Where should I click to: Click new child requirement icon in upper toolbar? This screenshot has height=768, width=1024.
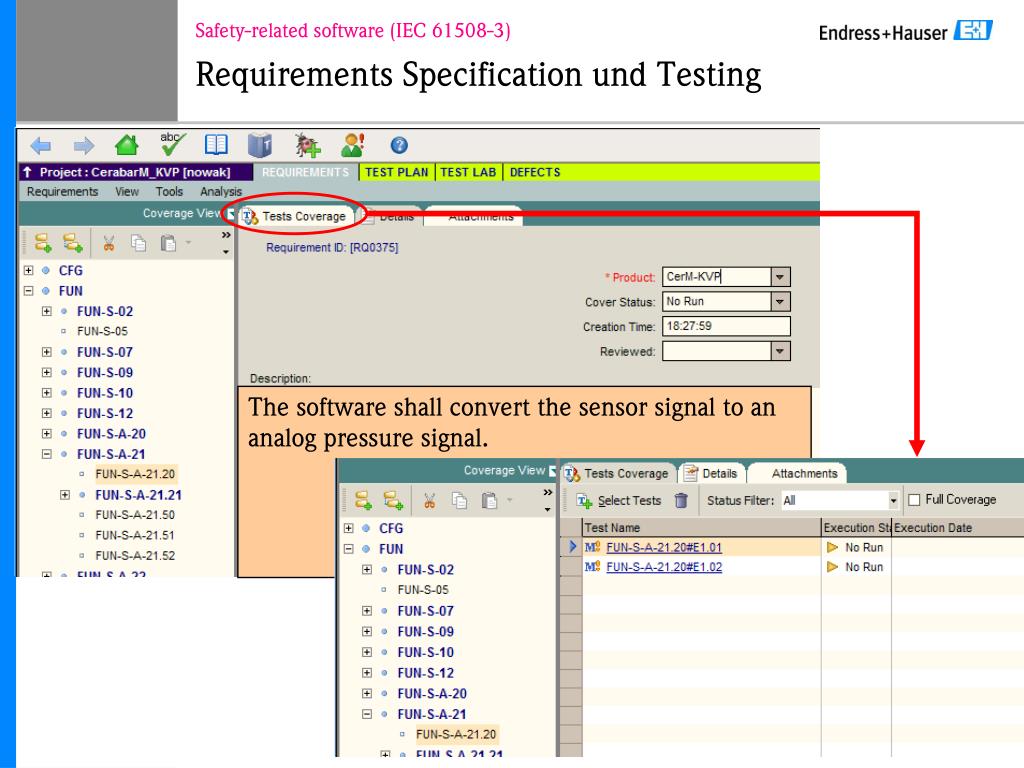coord(72,244)
